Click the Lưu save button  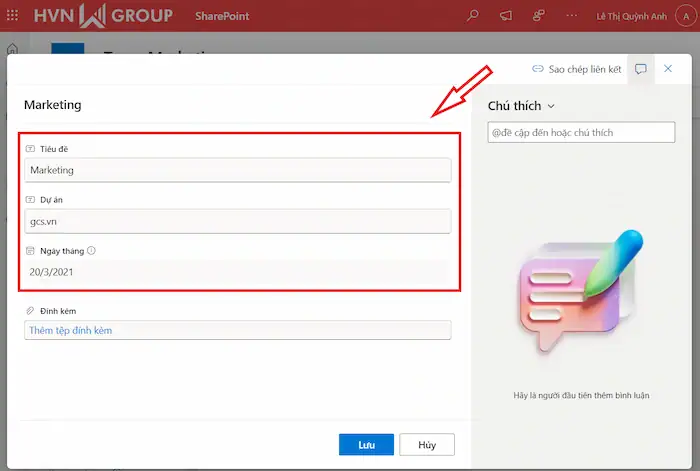click(x=365, y=444)
